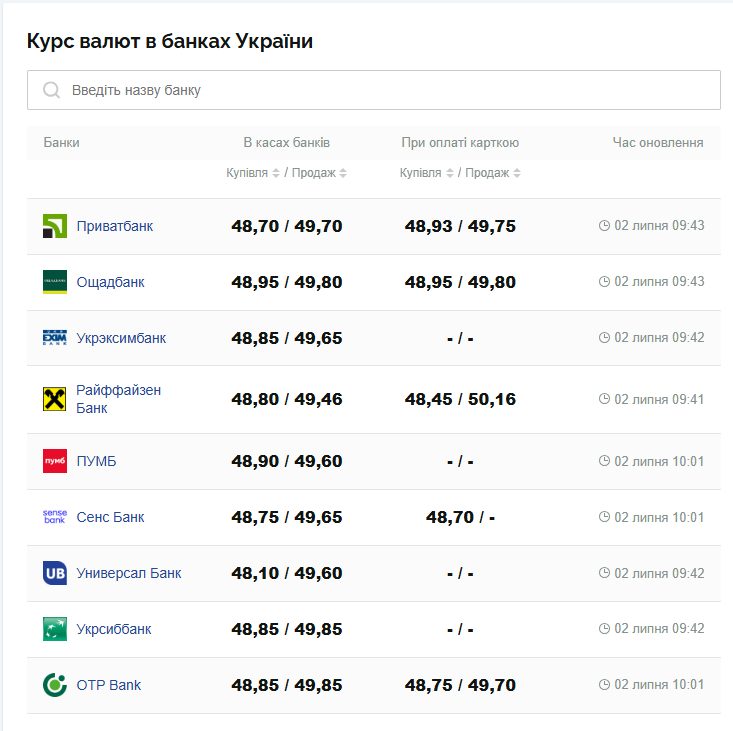Click the Ukrsibbank green logo

pos(55,629)
